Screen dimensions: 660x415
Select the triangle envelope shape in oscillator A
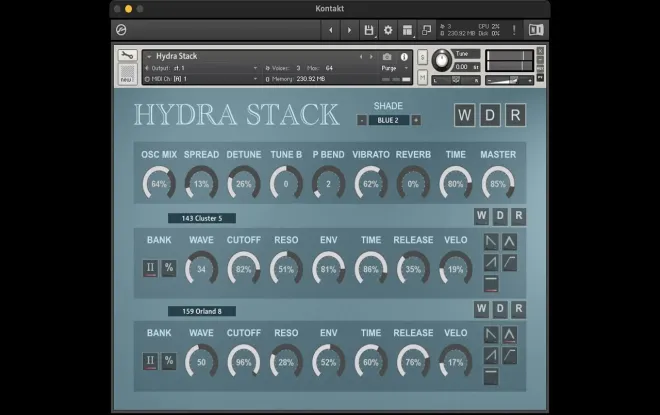pos(509,242)
